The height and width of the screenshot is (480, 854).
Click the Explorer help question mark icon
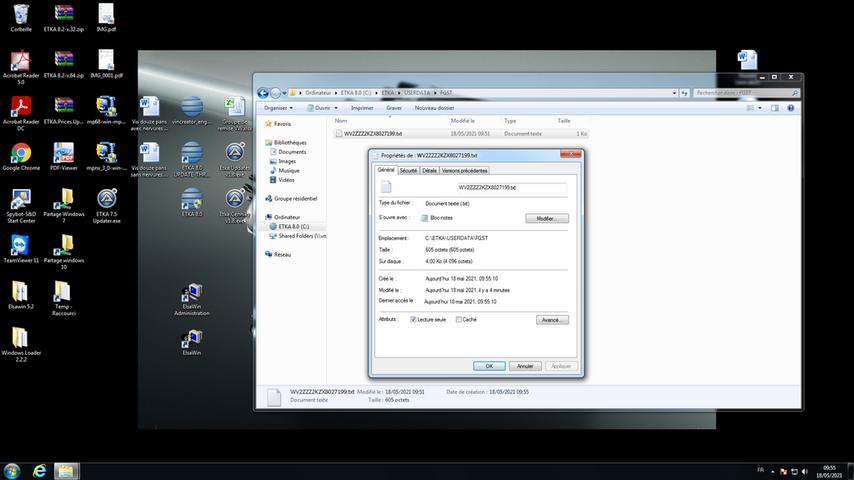793,108
